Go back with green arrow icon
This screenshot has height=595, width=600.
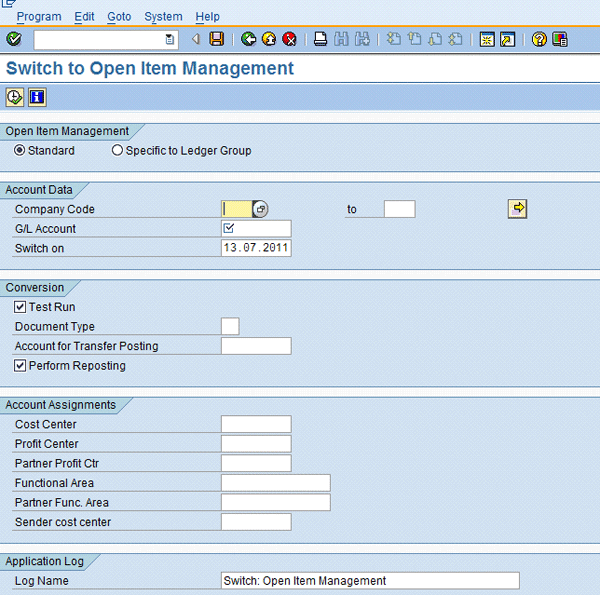coord(248,39)
